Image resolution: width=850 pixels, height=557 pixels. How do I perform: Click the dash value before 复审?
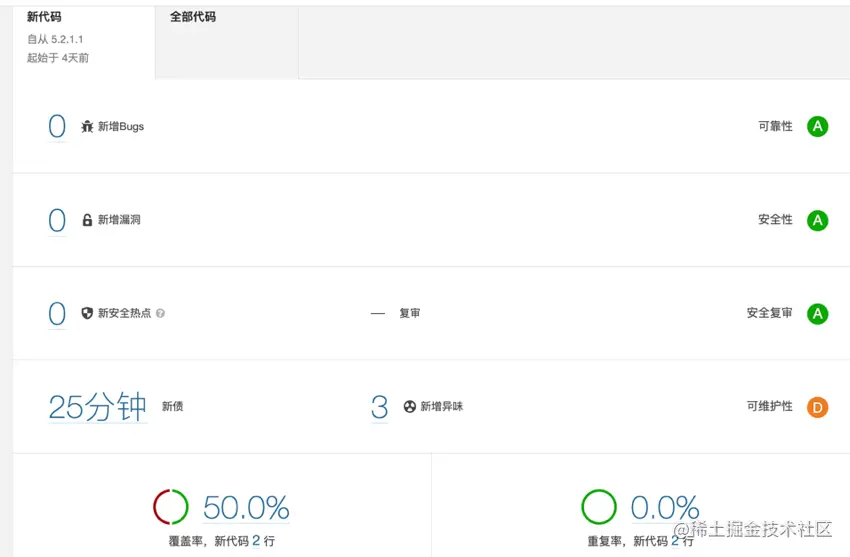tap(378, 314)
